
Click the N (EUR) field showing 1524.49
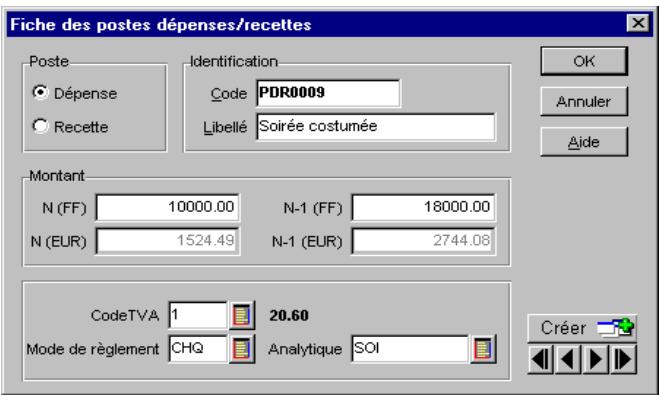pos(168,241)
